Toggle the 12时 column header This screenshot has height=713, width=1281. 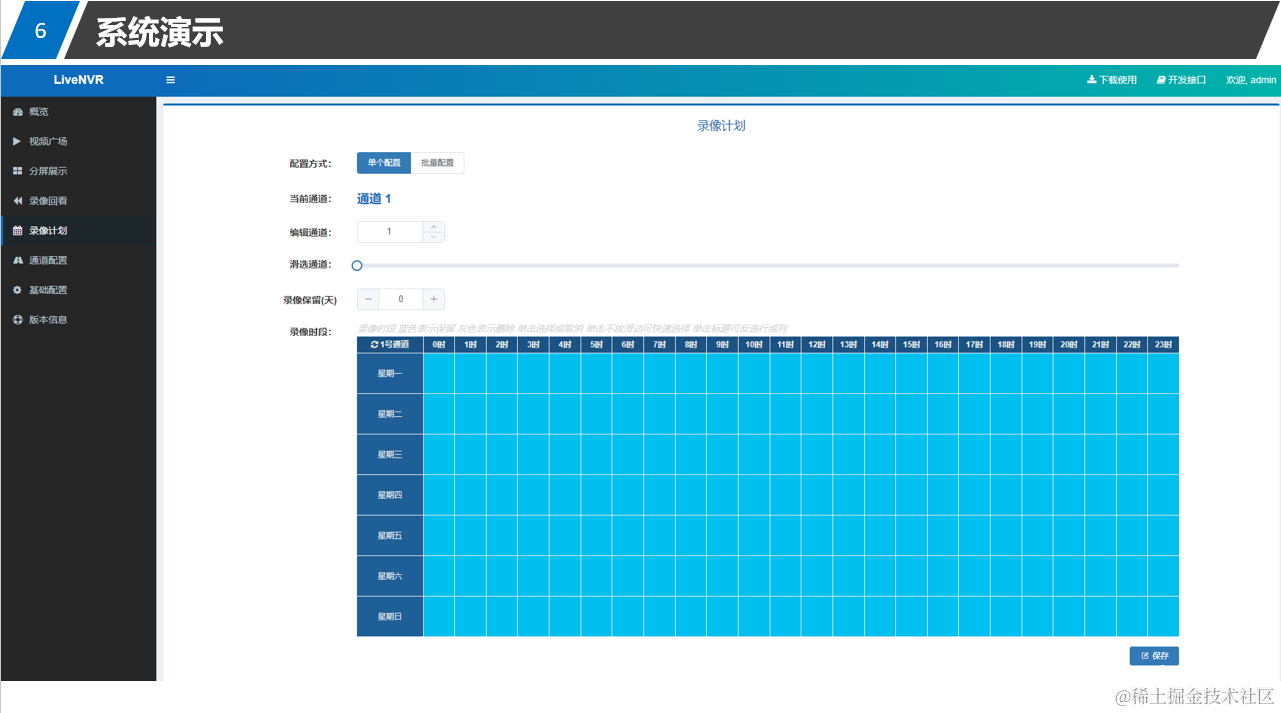pyautogui.click(x=817, y=344)
